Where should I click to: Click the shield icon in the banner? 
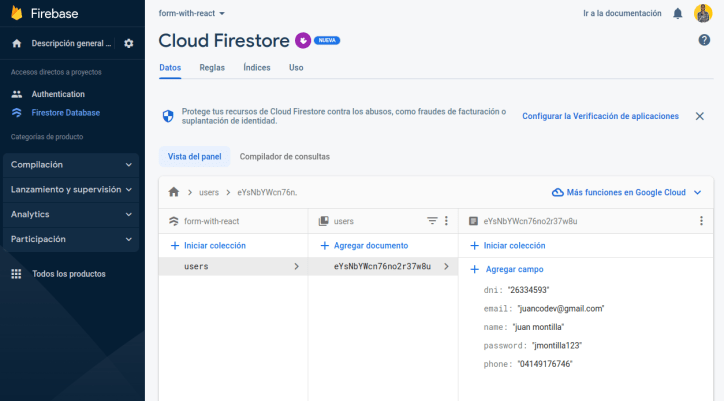click(x=168, y=116)
